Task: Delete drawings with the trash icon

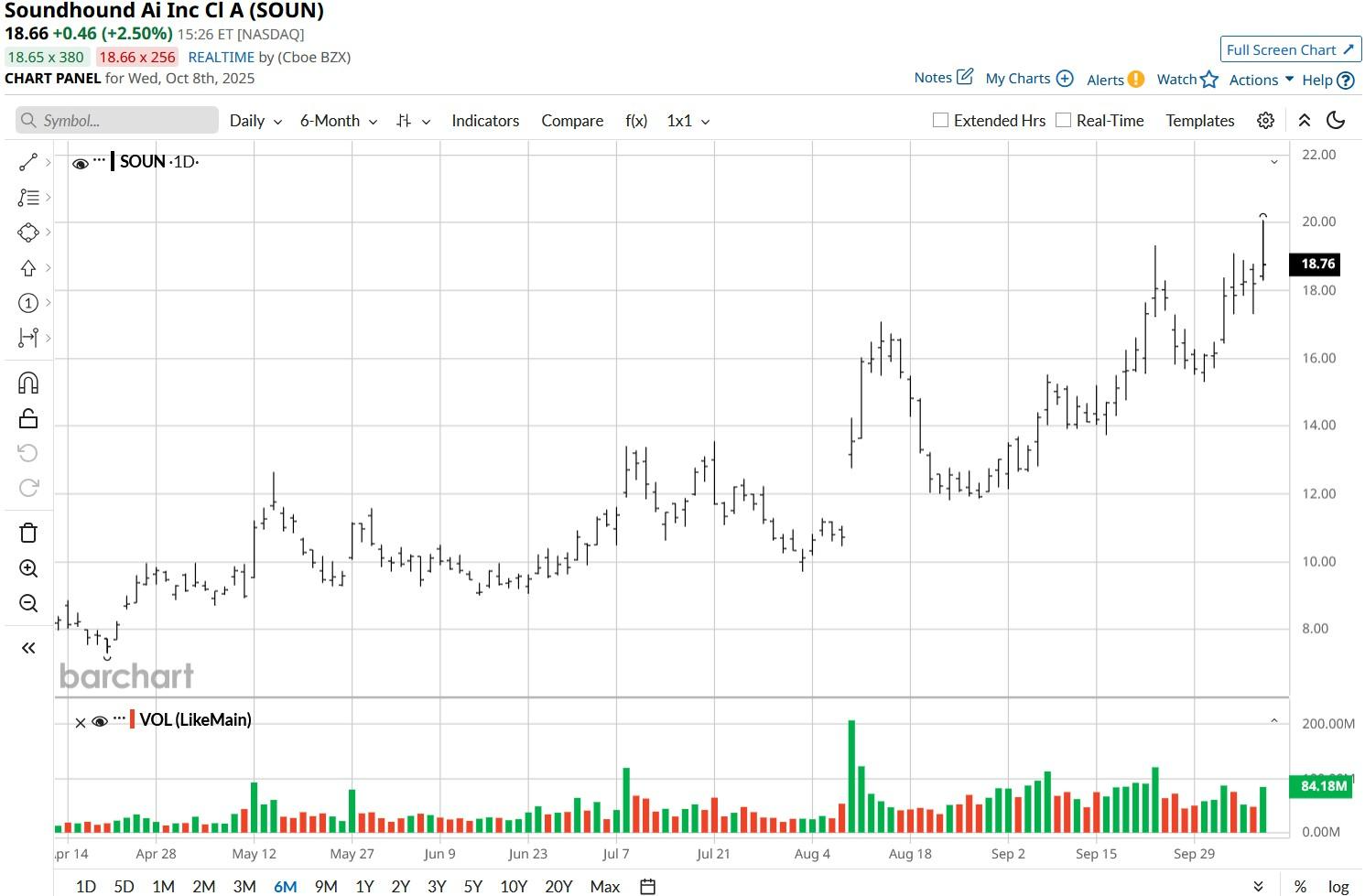Action: (28, 533)
